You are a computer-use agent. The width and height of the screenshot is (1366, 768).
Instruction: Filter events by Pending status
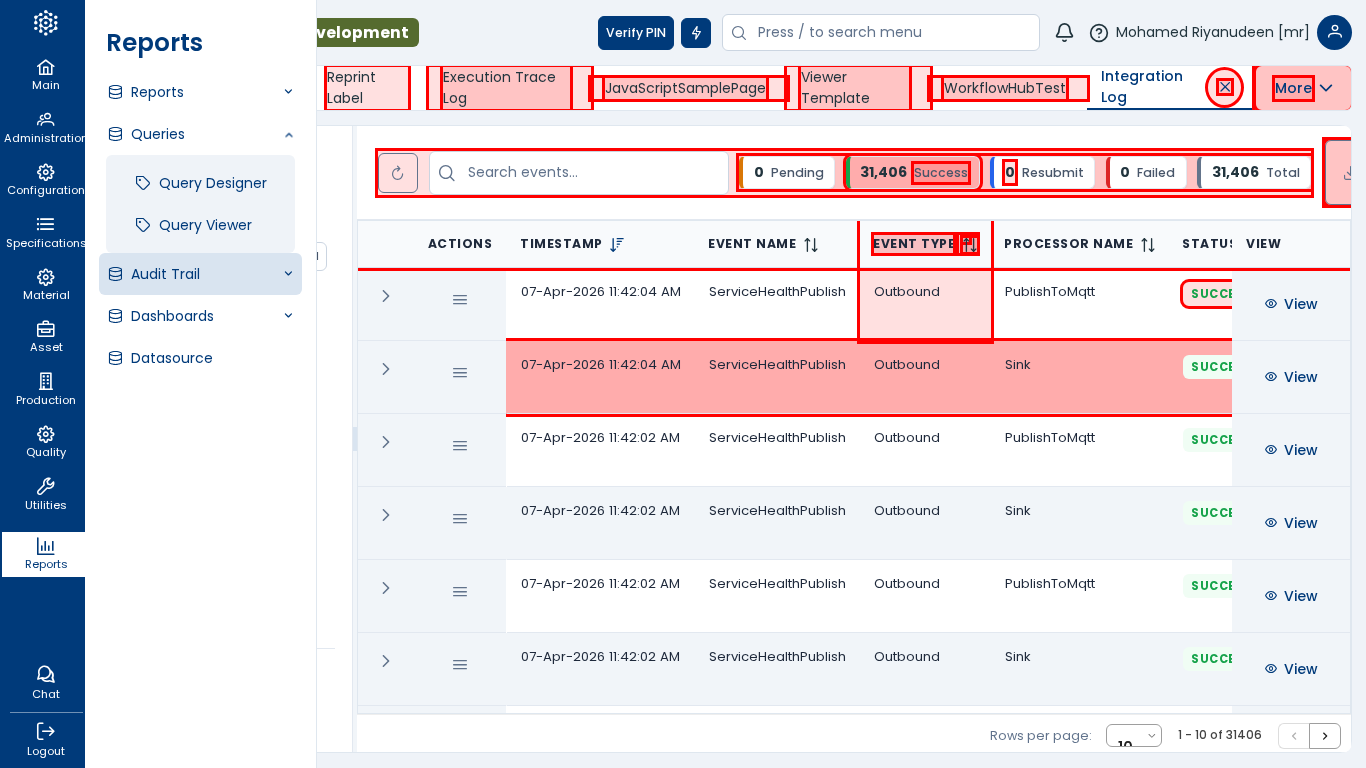coord(788,173)
